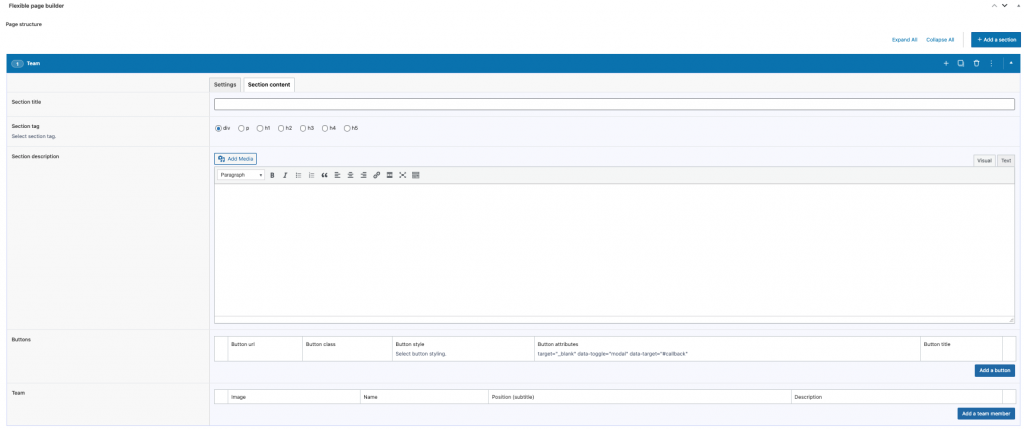Screen dimensions: 1024x429
Task: Click the Team section header title
Action: coord(33,63)
